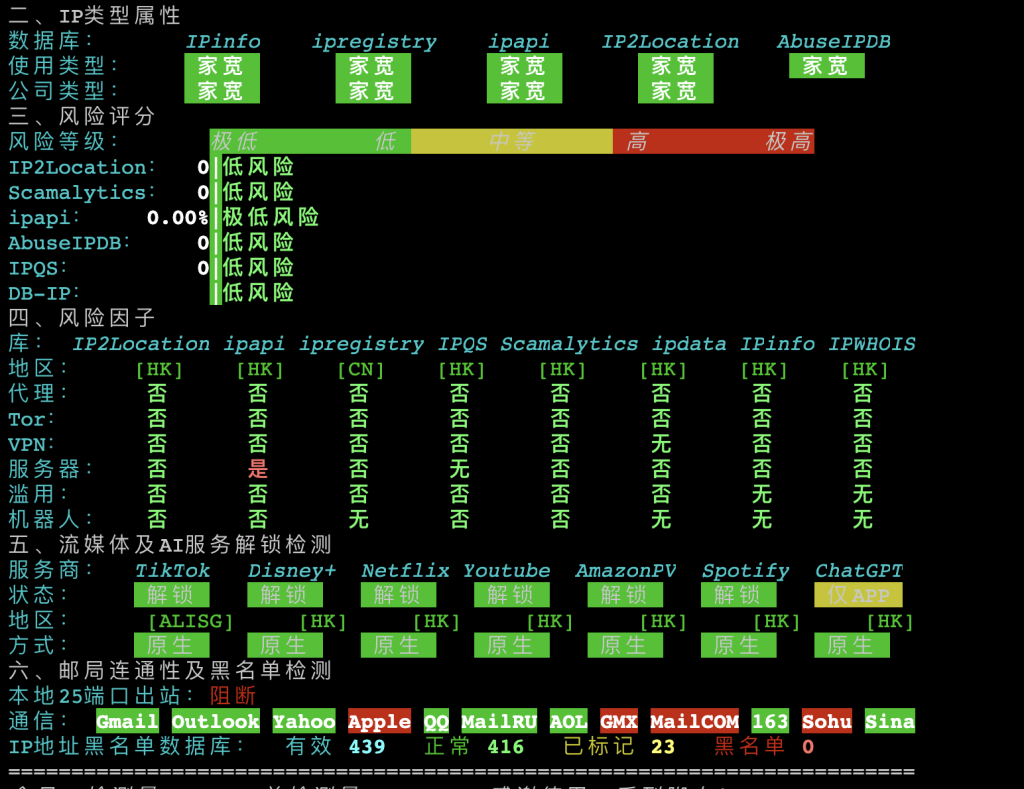This screenshot has height=789, width=1024.
Task: Select the AbuseIPDB database header
Action: pyautogui.click(x=833, y=42)
